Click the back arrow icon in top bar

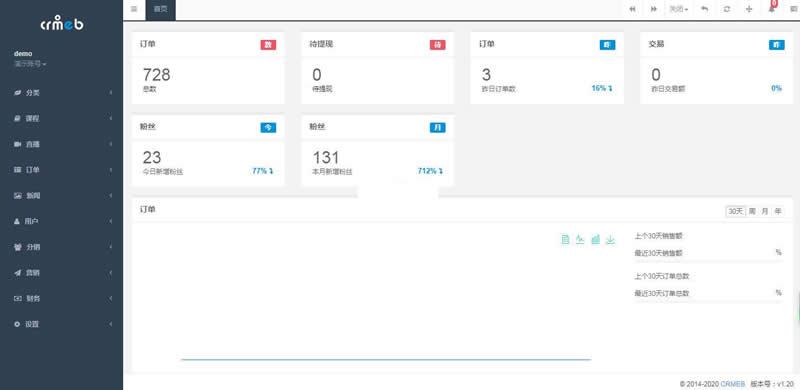705,9
